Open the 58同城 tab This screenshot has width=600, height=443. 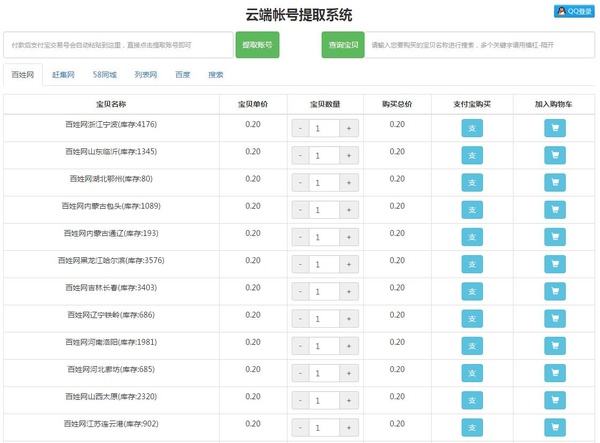[x=104, y=75]
